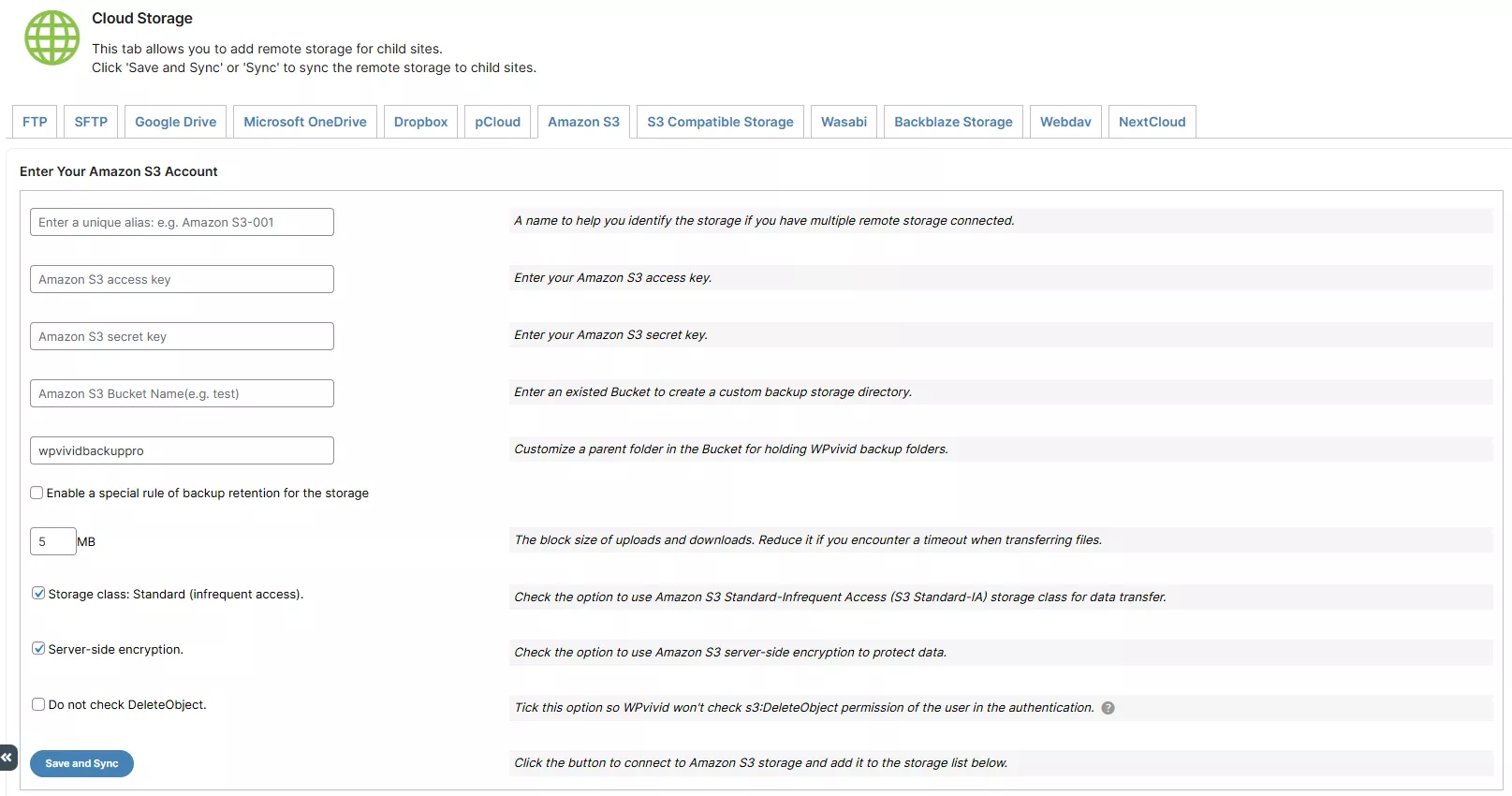Enable special rule of backup retention checkbox

pos(37,493)
